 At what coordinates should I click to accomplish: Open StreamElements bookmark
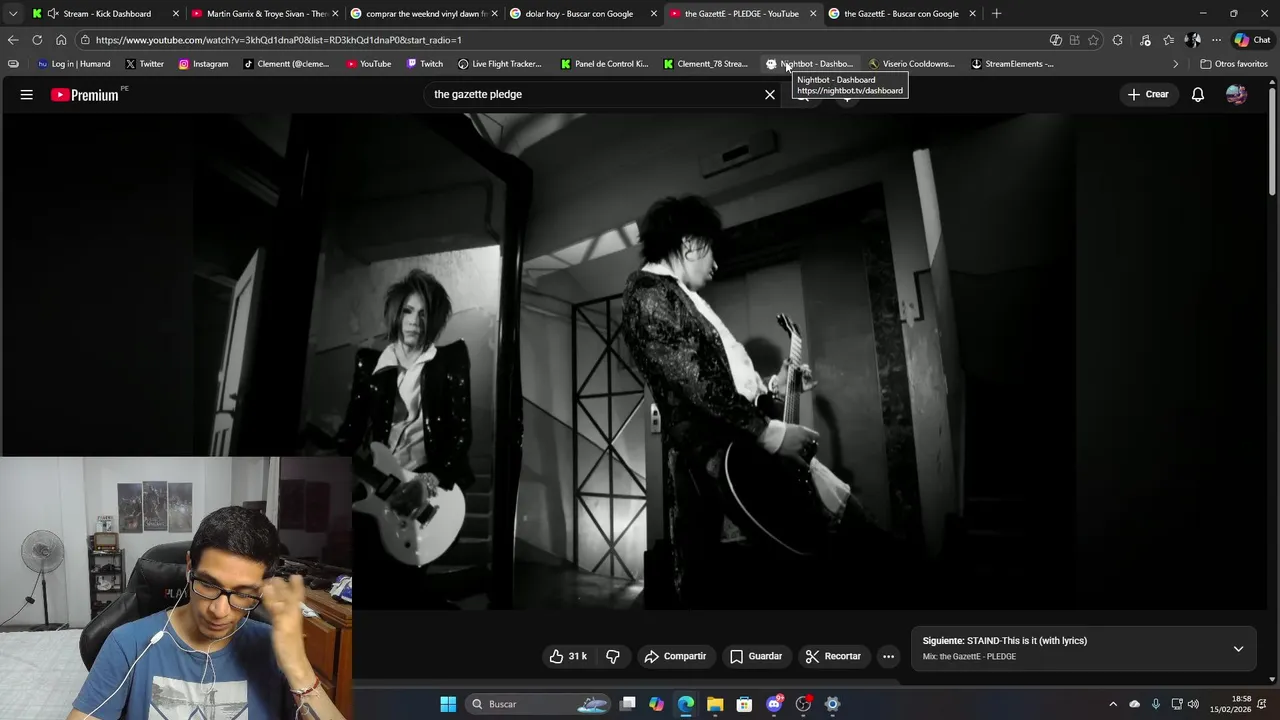(1012, 64)
